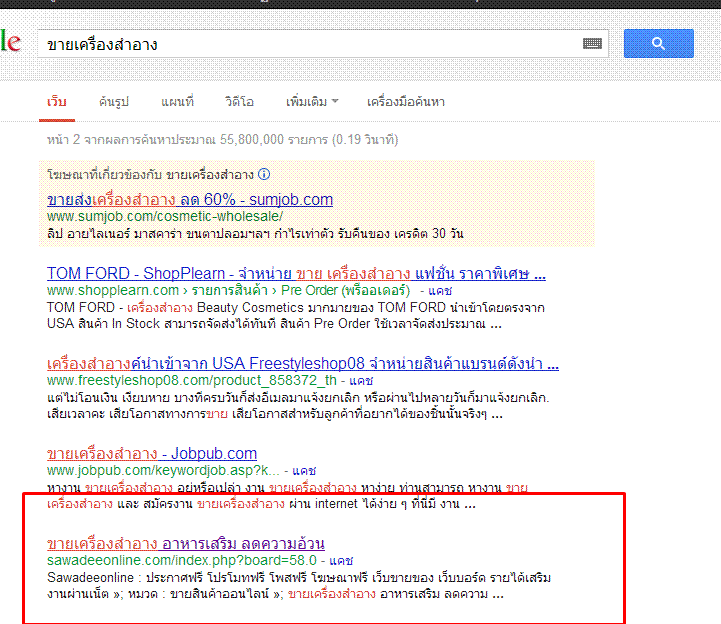Click the Google logo fragment at top left
The image size is (721, 624).
[10, 41]
